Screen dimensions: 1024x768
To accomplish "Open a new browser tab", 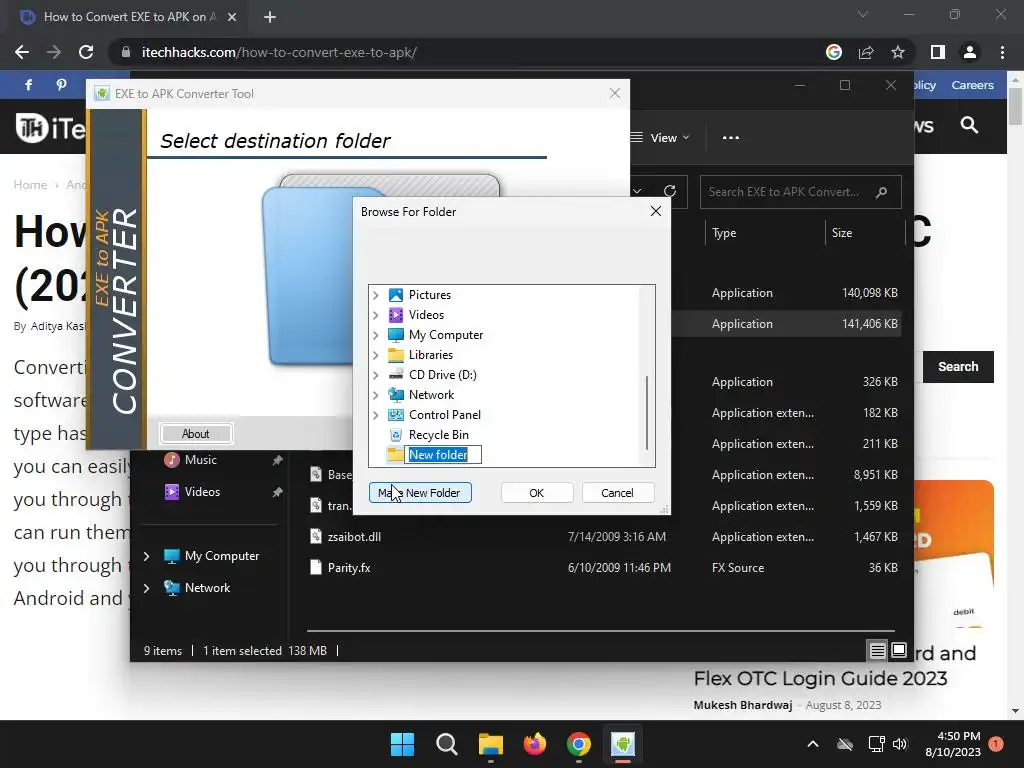I will (270, 17).
